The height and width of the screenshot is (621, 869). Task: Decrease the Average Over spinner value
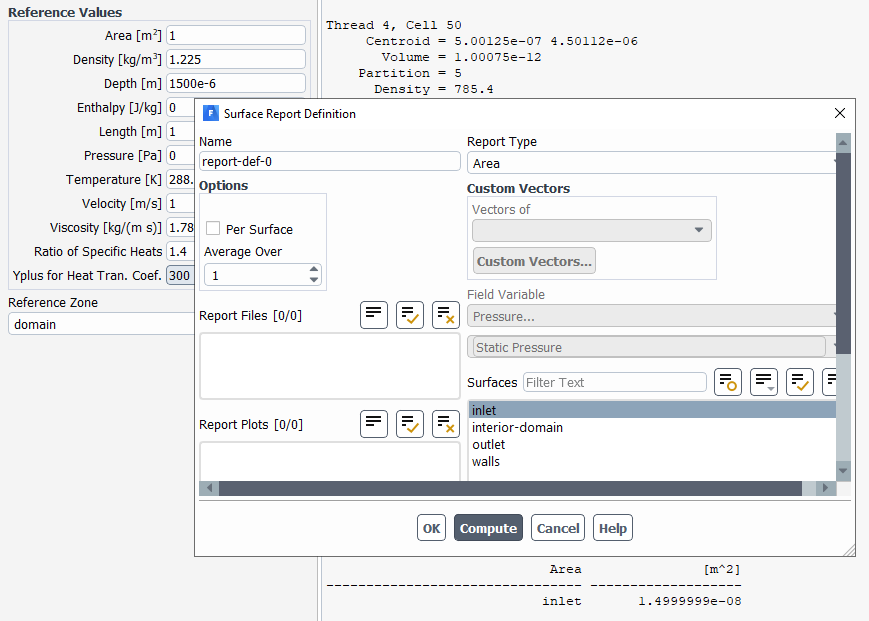click(x=314, y=280)
